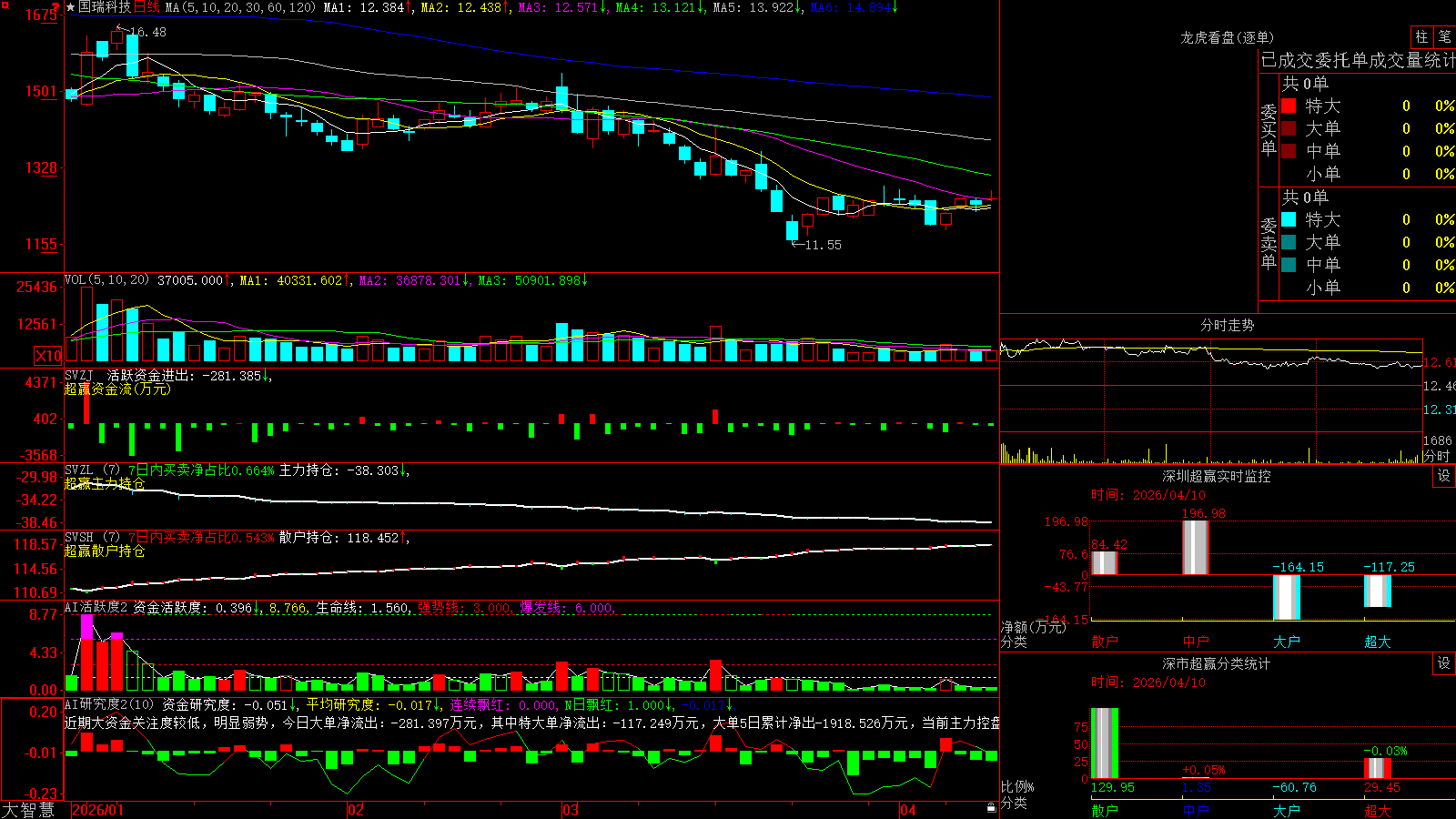Click the AI活跃度2 indicator name
This screenshot has height=819, width=1456.
point(96,607)
